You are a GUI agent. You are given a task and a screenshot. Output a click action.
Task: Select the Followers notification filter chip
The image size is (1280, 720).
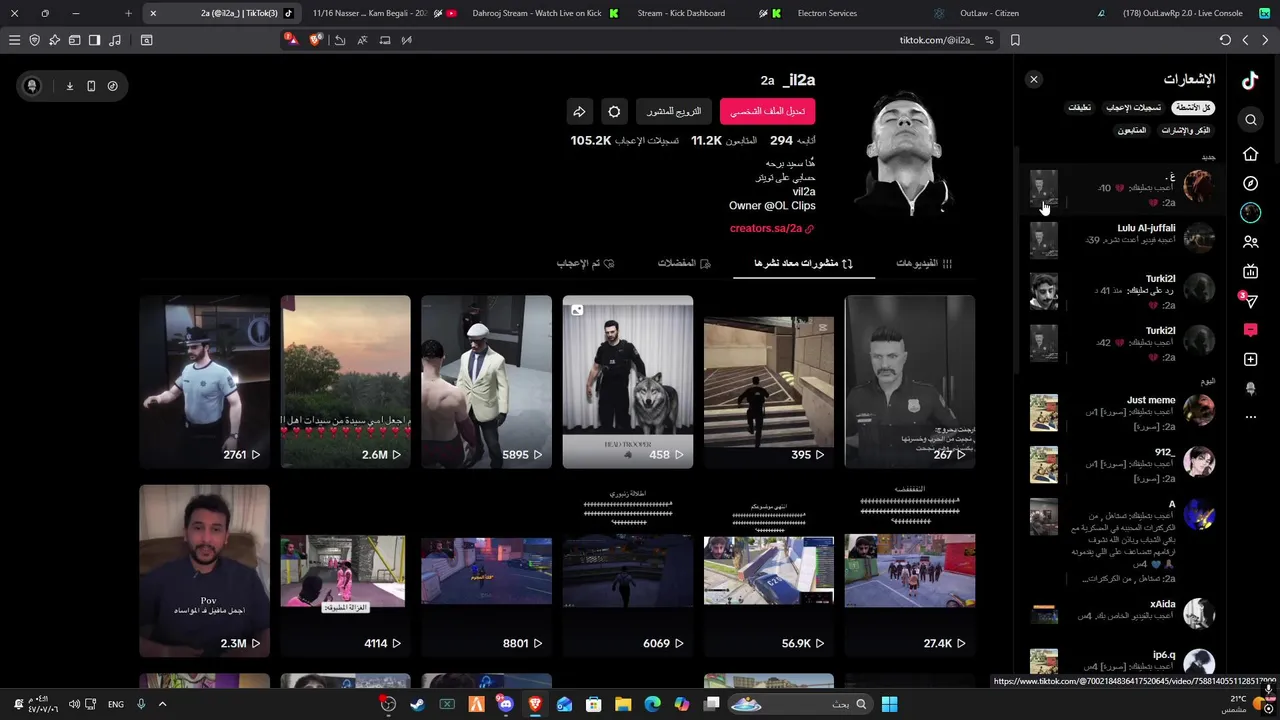point(1132,130)
